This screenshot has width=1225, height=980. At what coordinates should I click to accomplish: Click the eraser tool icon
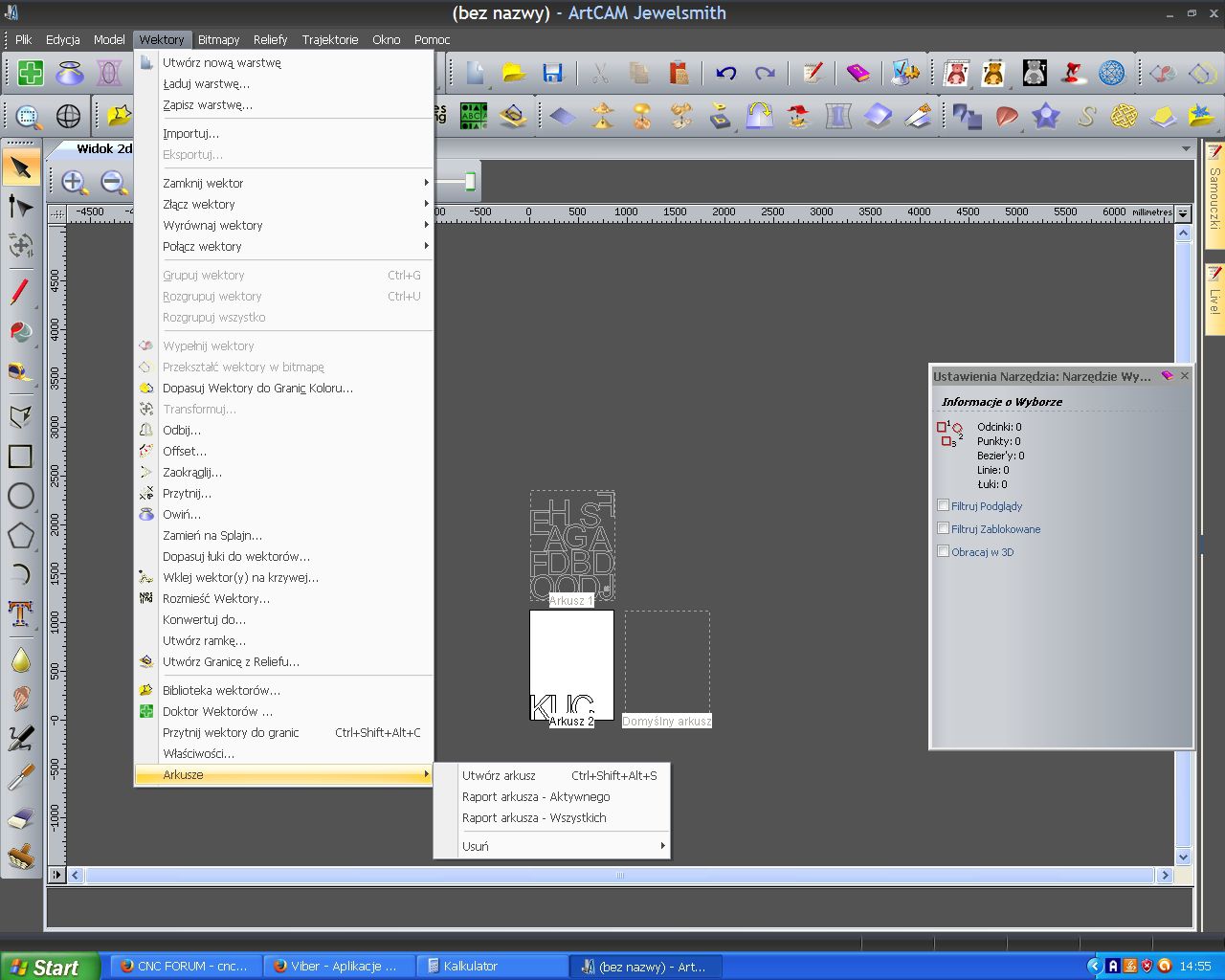click(x=21, y=818)
